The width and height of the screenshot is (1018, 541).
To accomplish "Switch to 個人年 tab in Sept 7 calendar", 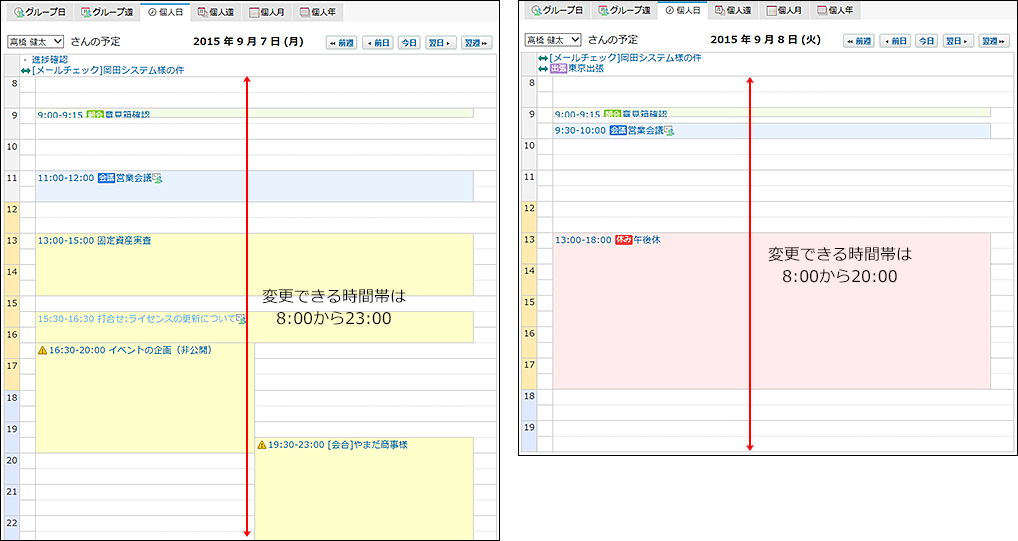I will [317, 12].
